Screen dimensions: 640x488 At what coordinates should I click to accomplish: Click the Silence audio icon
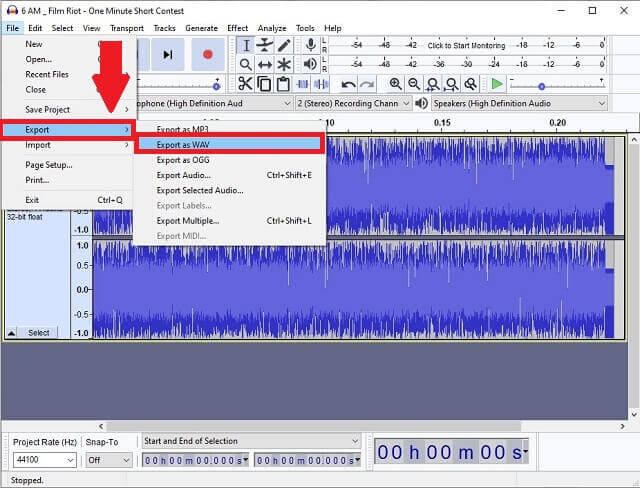[321, 84]
